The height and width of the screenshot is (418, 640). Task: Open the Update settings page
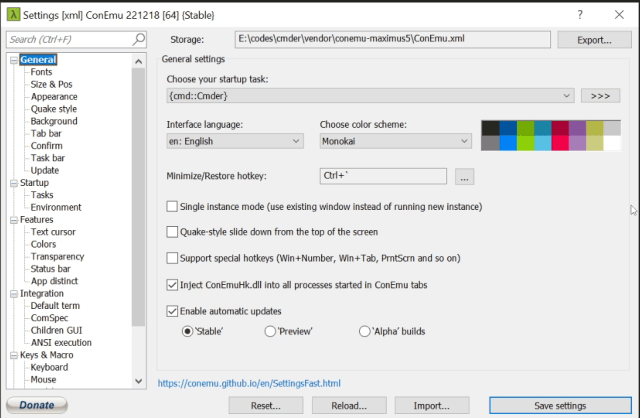pyautogui.click(x=44, y=170)
